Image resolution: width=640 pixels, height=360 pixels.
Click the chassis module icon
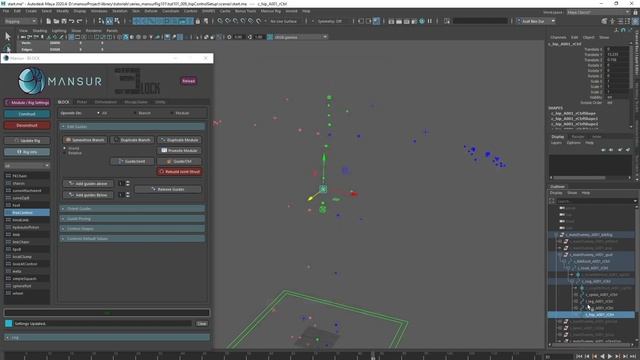(x=8, y=183)
